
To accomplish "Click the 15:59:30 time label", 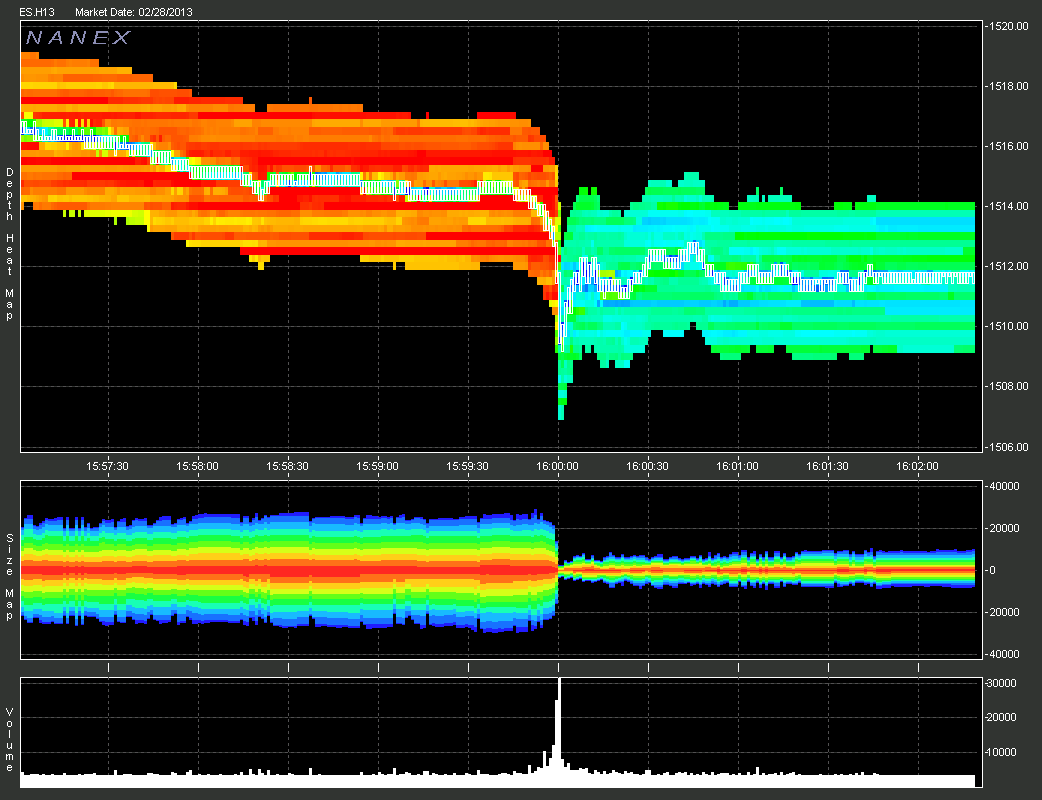I will click(468, 466).
